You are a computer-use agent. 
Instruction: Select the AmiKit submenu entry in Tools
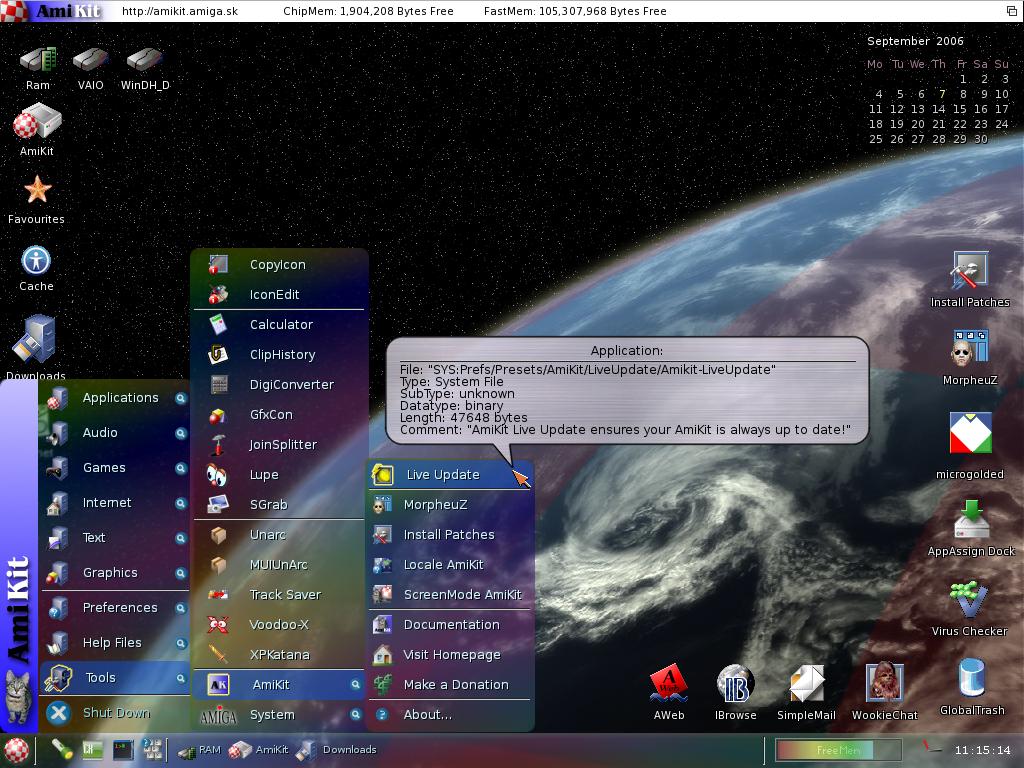coord(280,685)
